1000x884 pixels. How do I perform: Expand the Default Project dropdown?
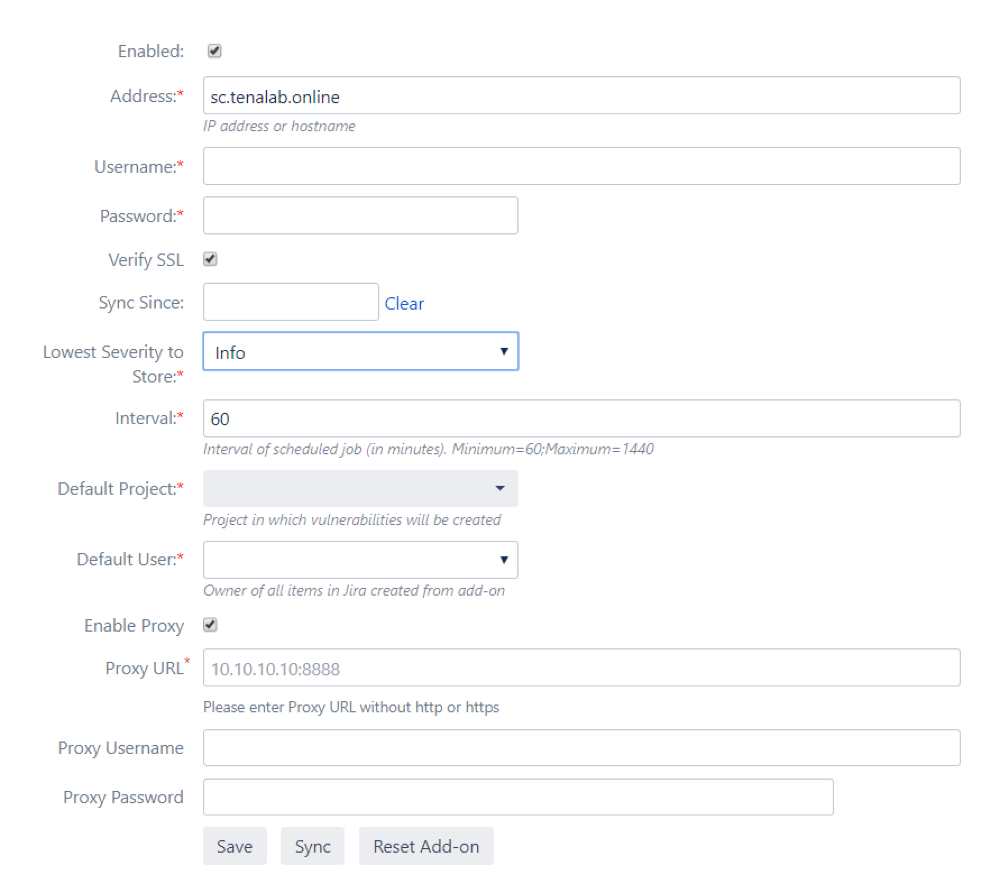360,489
